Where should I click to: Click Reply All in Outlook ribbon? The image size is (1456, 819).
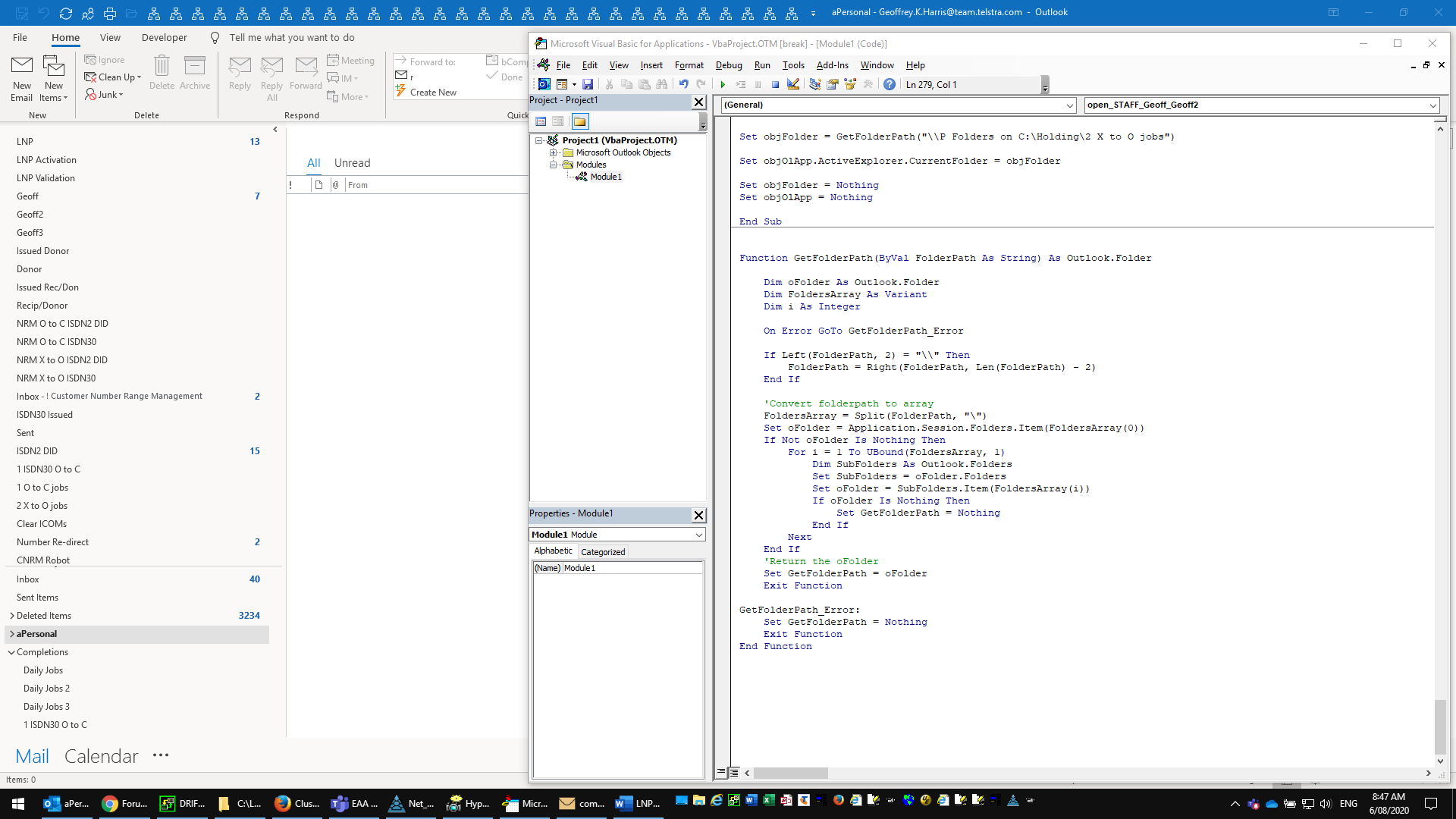pos(271,79)
